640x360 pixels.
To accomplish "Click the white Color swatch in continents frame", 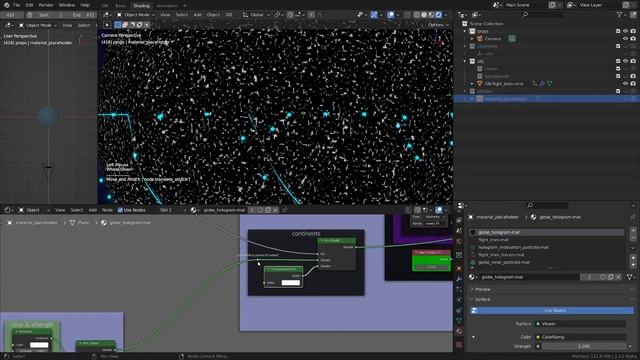I will [x=291, y=282].
